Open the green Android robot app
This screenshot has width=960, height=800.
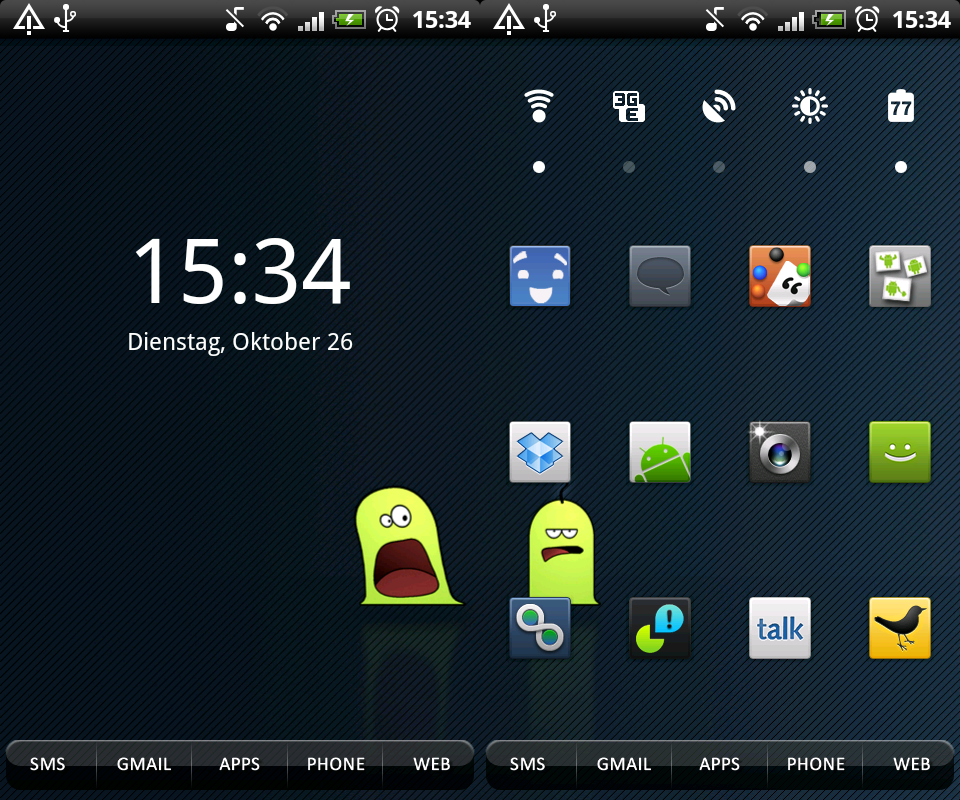pos(660,452)
